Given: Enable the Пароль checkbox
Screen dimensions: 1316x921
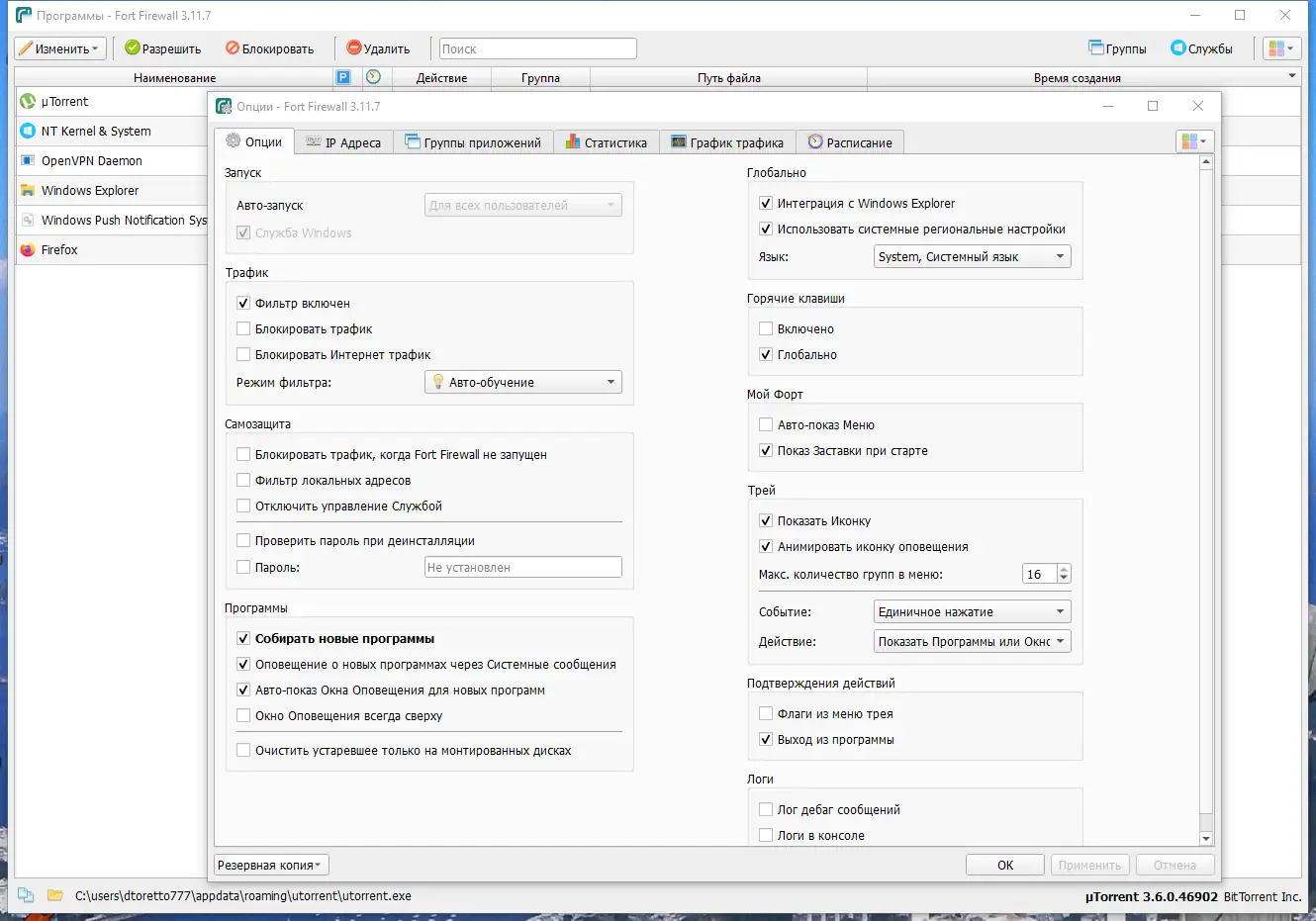Looking at the screenshot, I should click(243, 567).
